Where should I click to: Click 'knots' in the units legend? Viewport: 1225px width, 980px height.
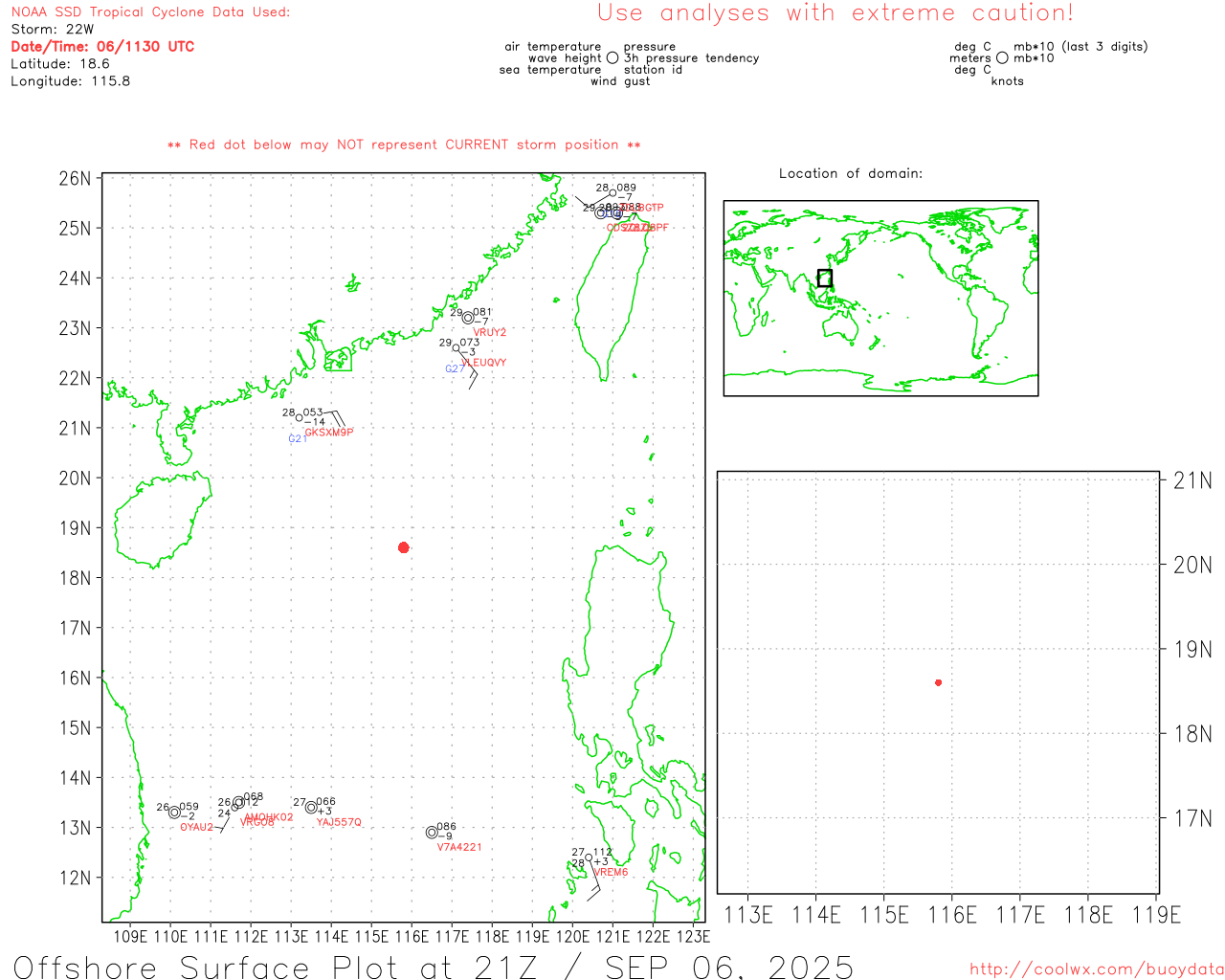coord(1008,81)
